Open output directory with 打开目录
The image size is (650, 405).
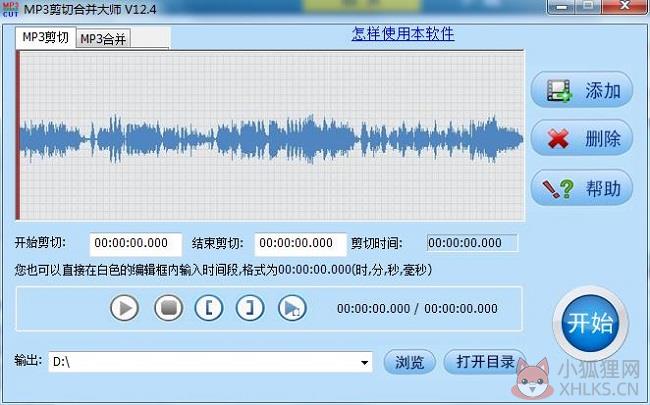point(485,362)
